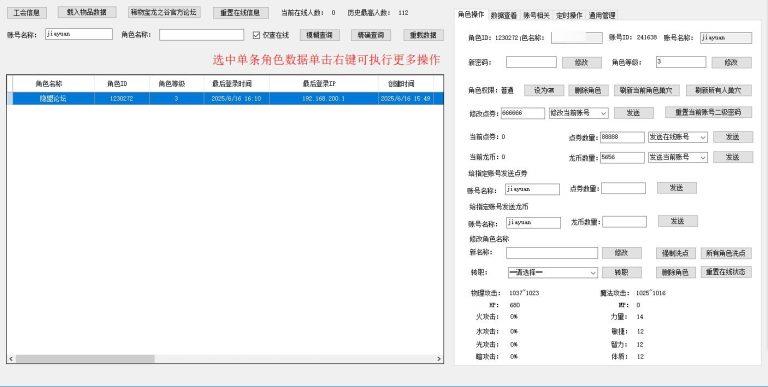Sort by the 创建时间 column header
Screen dimensions: 768x387
406,84
